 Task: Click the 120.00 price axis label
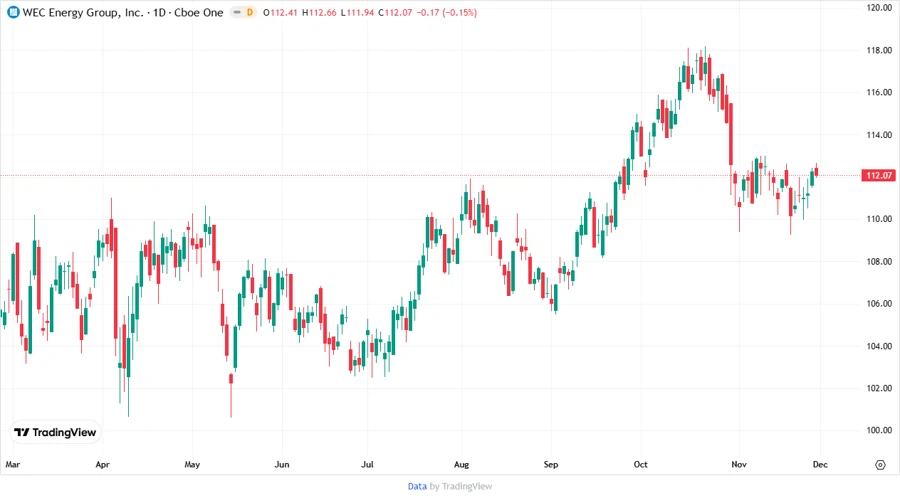[879, 8]
